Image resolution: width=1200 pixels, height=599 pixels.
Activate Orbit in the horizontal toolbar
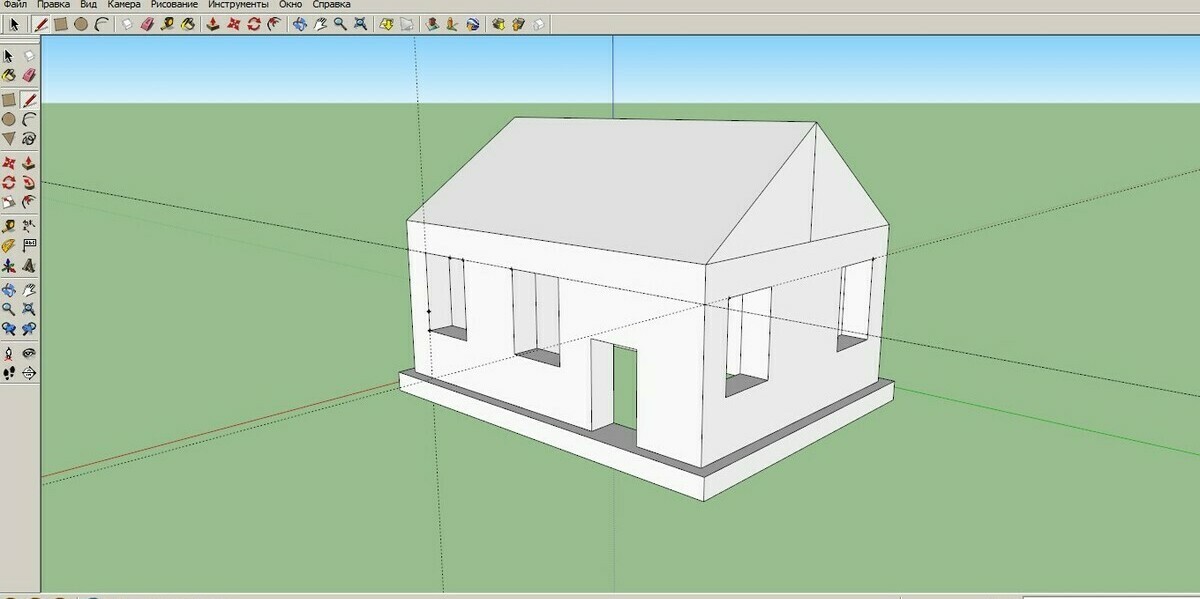[x=299, y=24]
